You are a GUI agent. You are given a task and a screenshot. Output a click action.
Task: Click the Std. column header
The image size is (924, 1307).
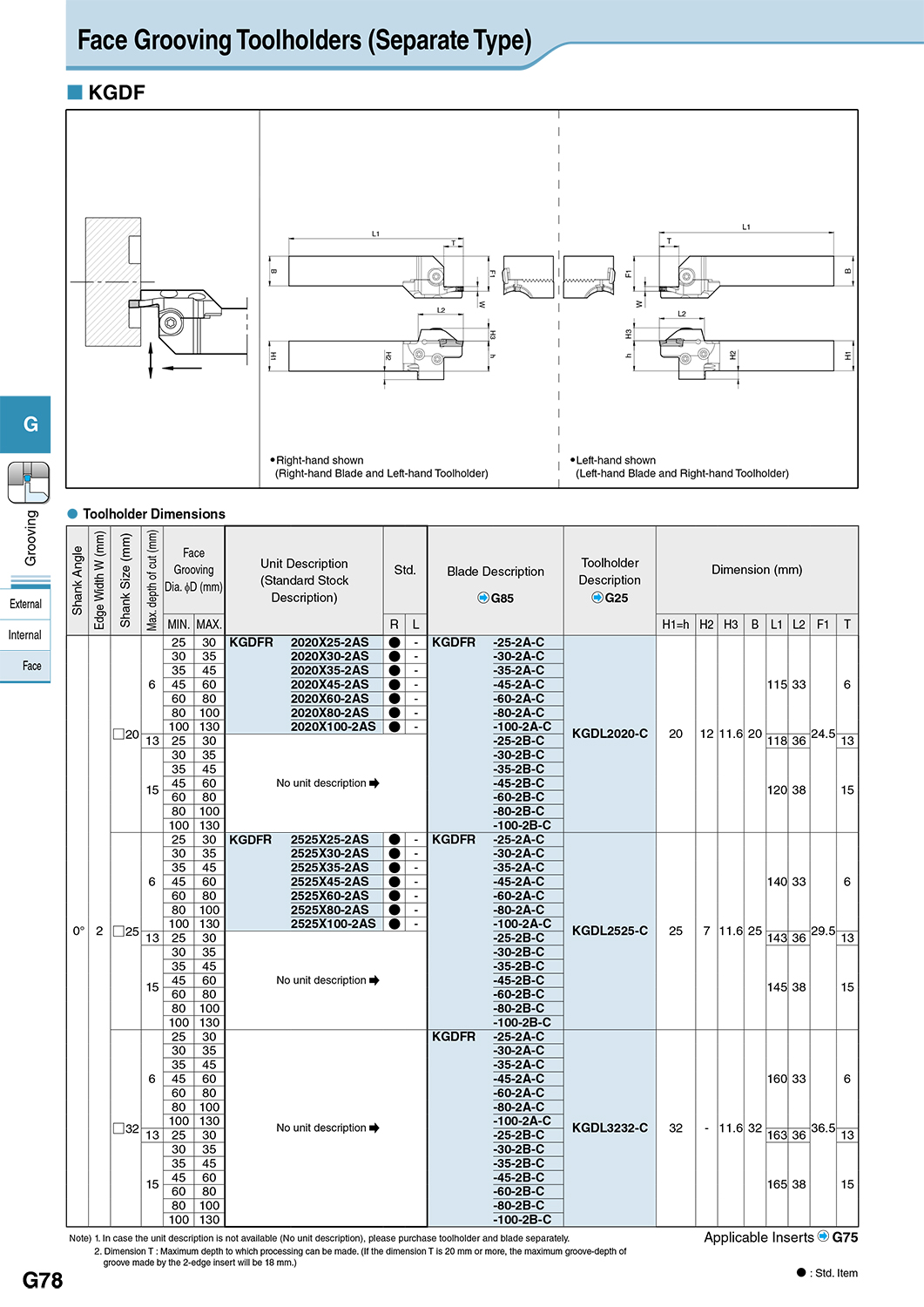pos(405,570)
